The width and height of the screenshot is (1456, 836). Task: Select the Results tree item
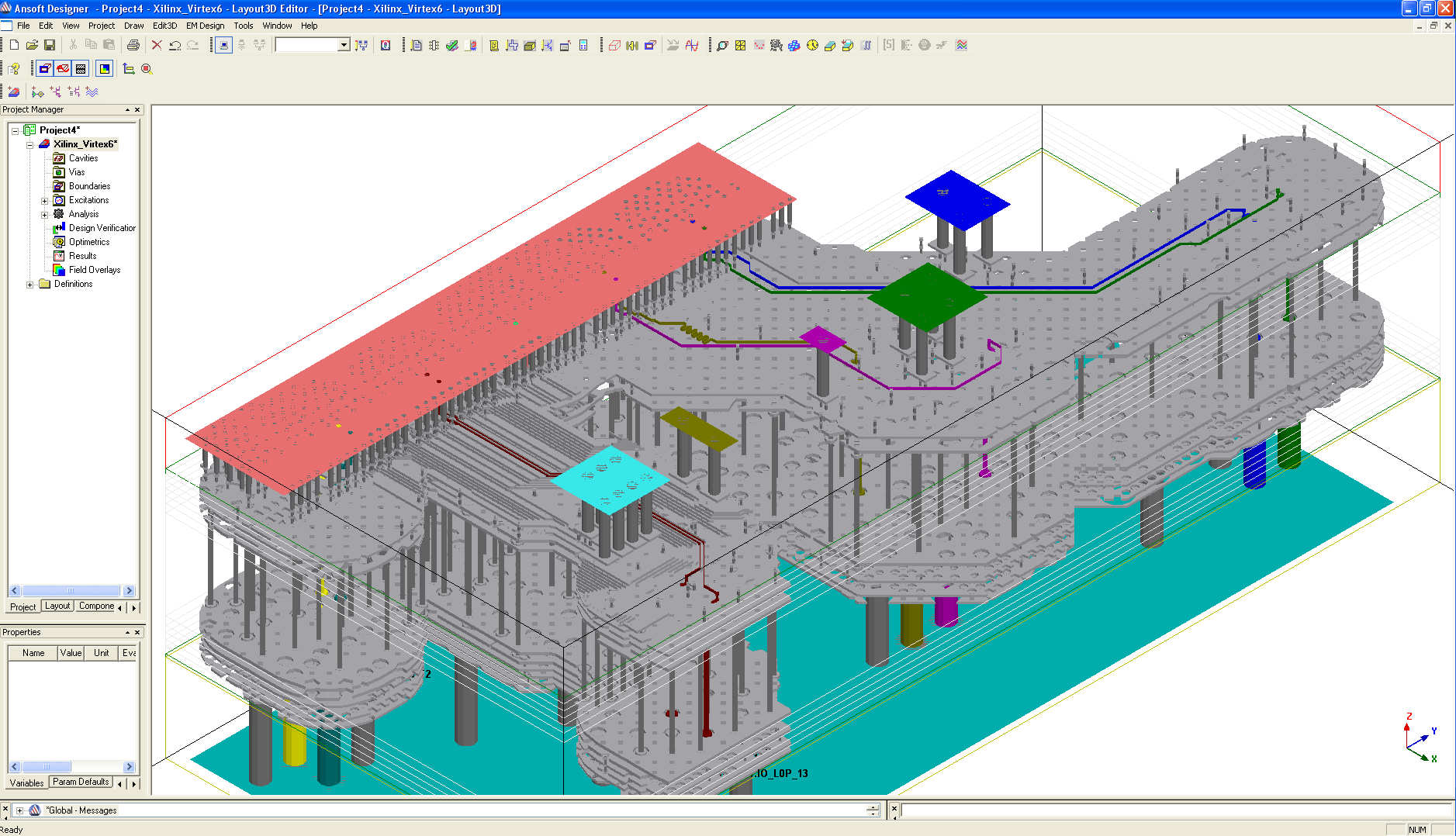click(83, 256)
